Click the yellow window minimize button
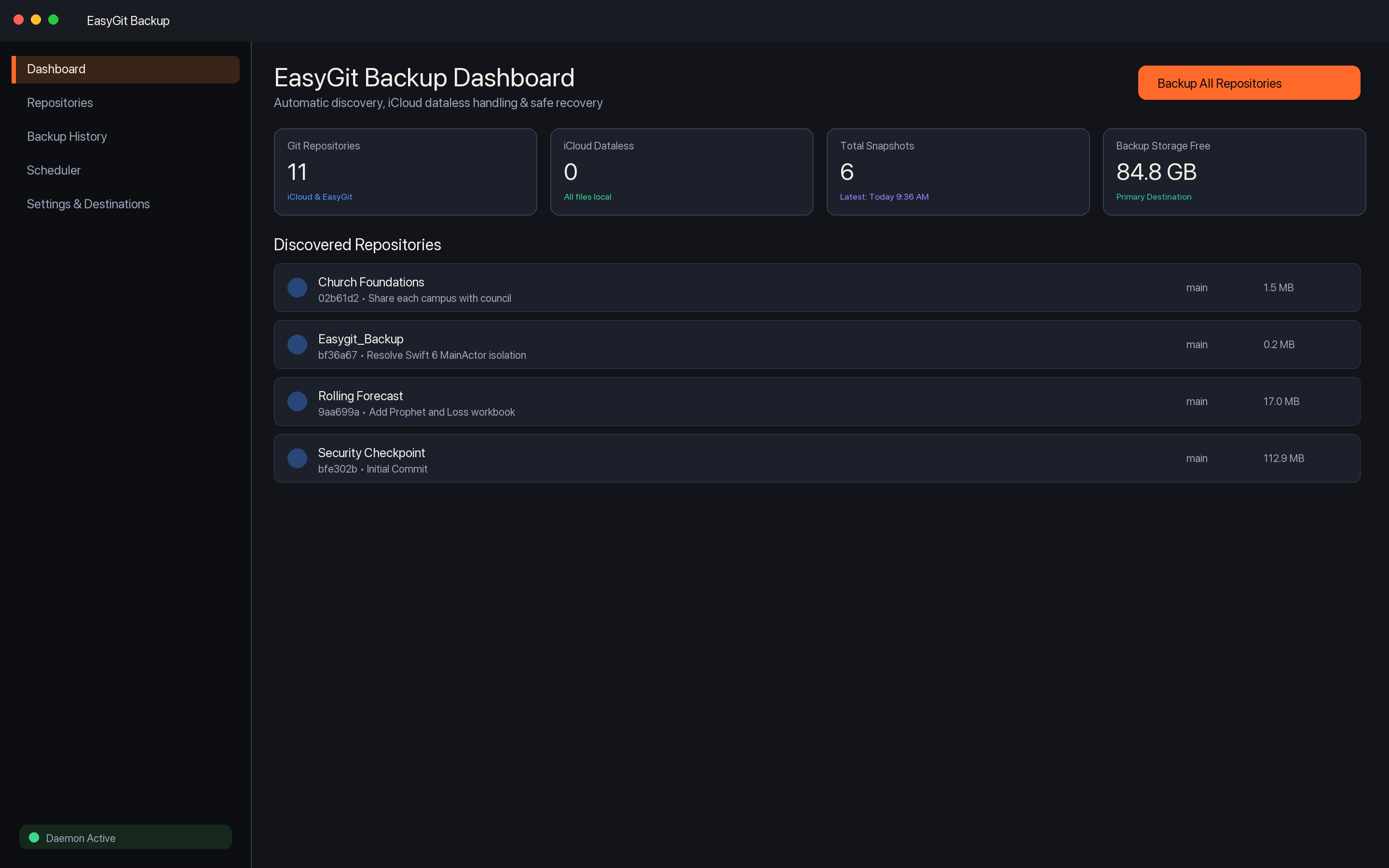 click(x=36, y=20)
